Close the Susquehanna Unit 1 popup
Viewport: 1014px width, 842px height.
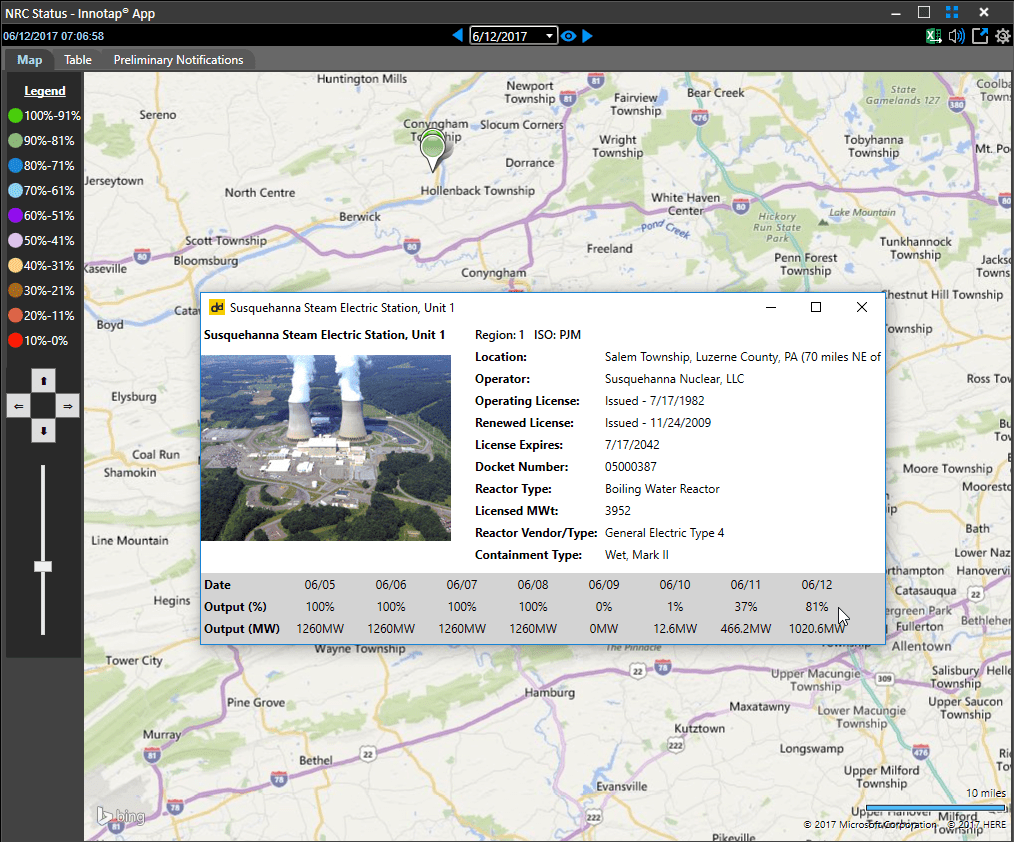click(x=862, y=307)
